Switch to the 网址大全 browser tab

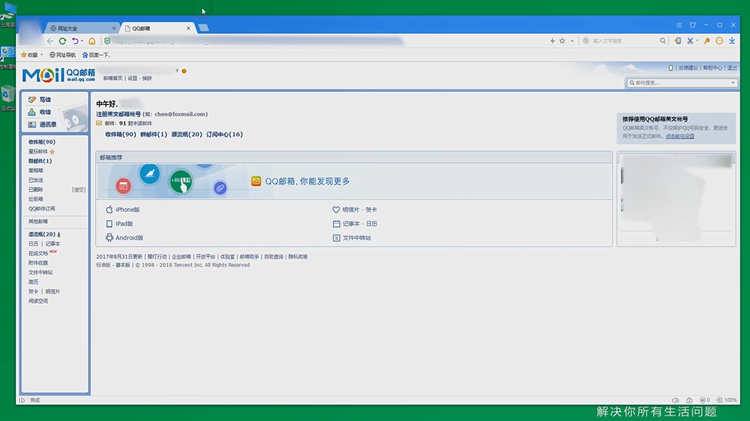(82, 28)
